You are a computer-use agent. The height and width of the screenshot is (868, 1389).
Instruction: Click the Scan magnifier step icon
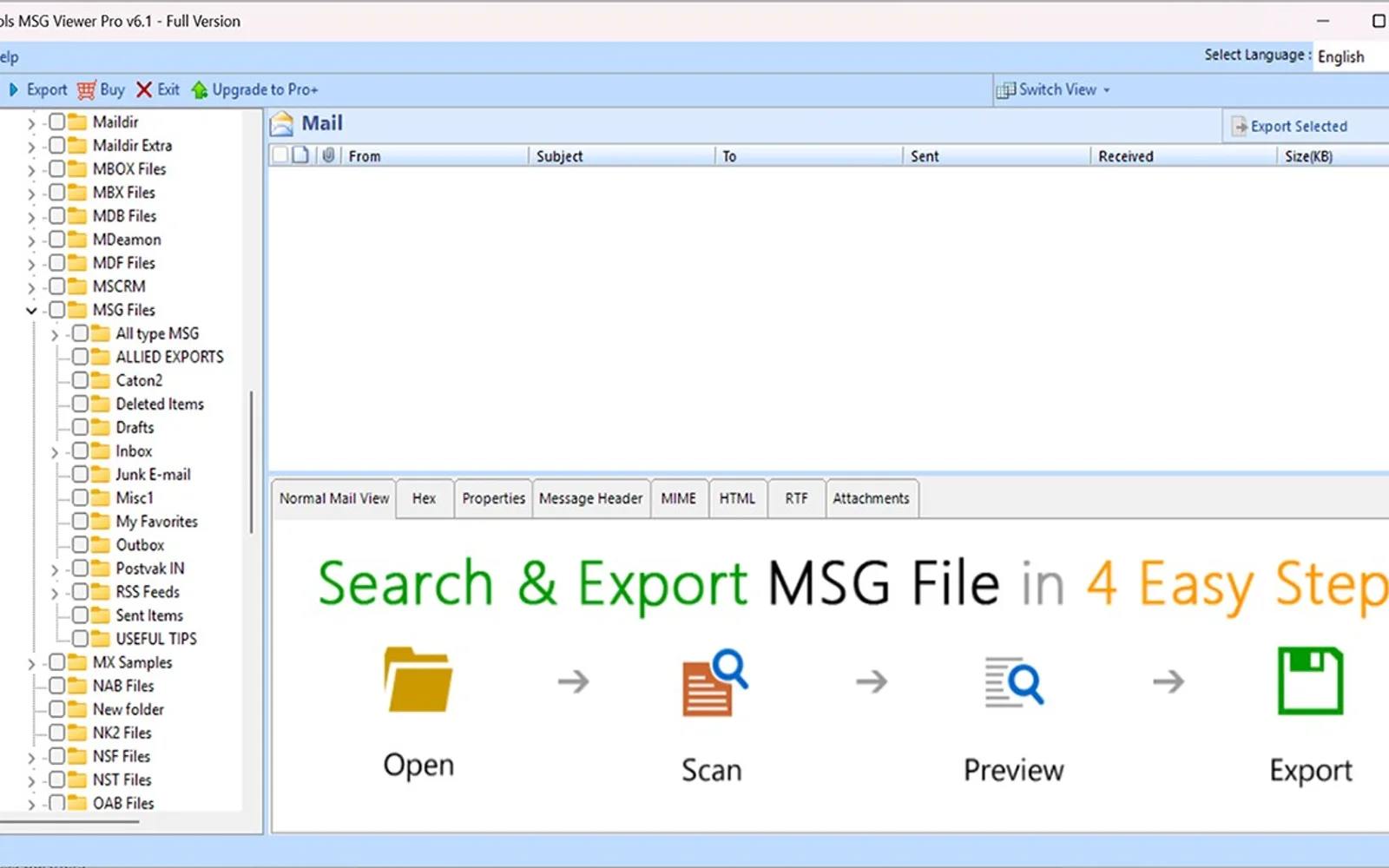point(714,682)
